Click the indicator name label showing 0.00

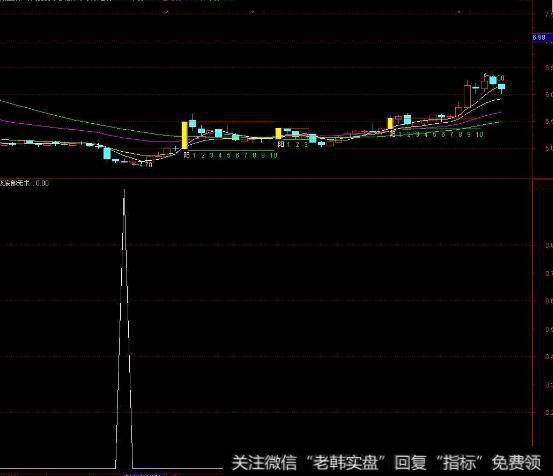24,183
